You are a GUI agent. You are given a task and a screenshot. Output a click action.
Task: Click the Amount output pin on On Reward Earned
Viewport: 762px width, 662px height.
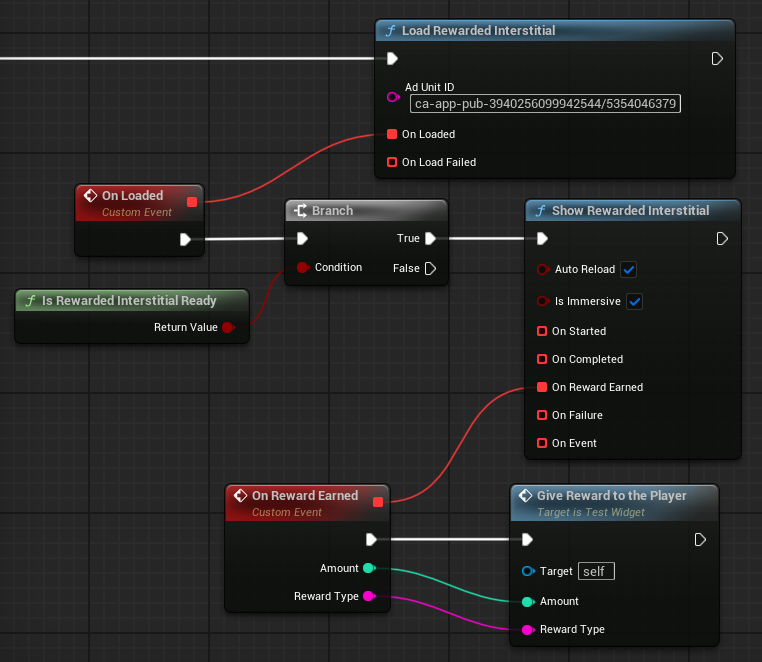[x=368, y=568]
